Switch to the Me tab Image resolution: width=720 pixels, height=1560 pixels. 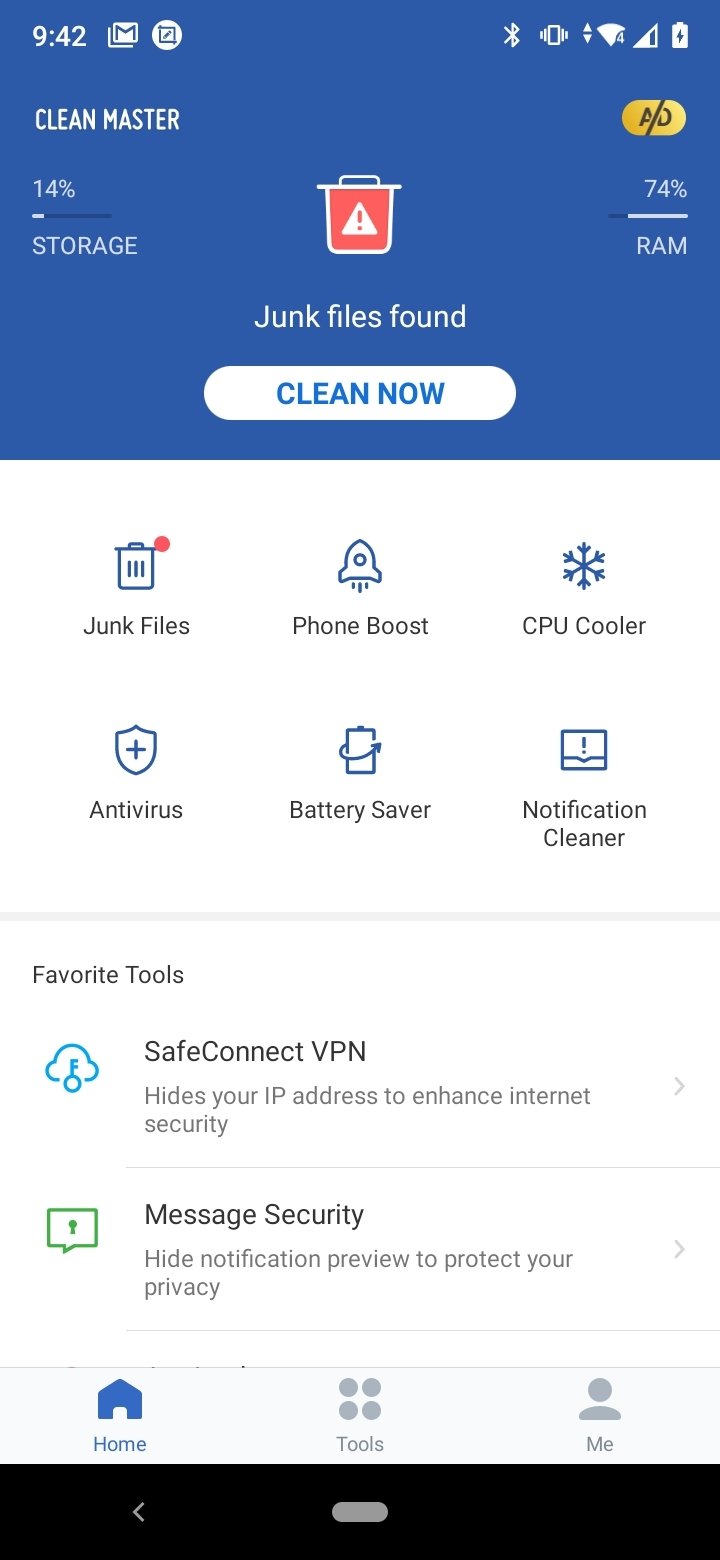[x=600, y=1415]
